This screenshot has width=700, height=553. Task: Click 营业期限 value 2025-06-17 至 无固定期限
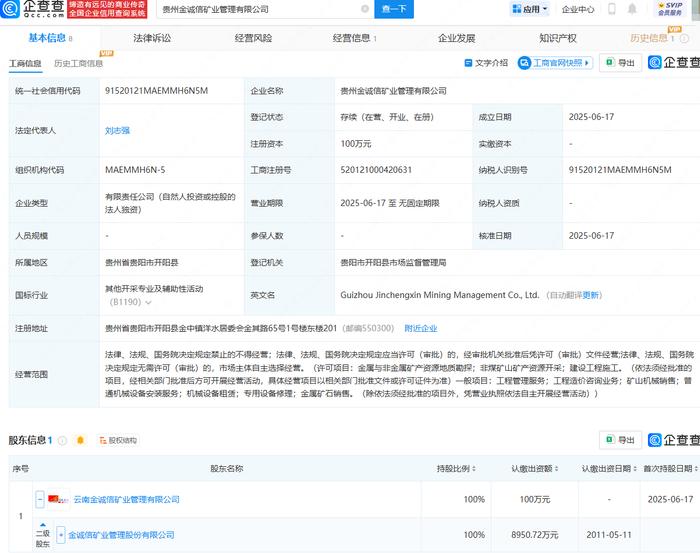point(390,203)
